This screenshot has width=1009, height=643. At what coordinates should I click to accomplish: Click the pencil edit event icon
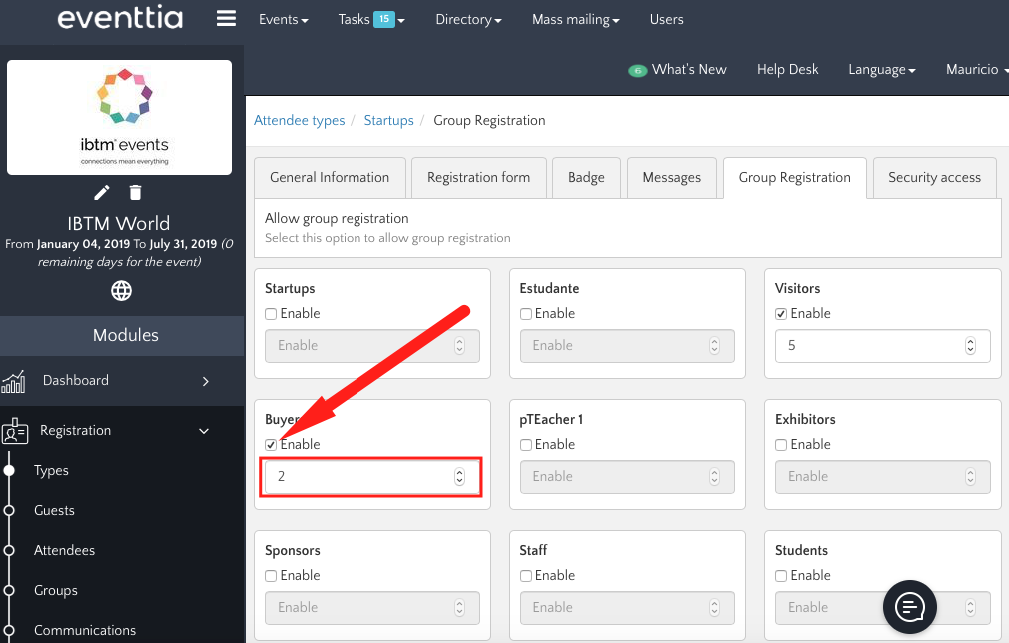[102, 193]
